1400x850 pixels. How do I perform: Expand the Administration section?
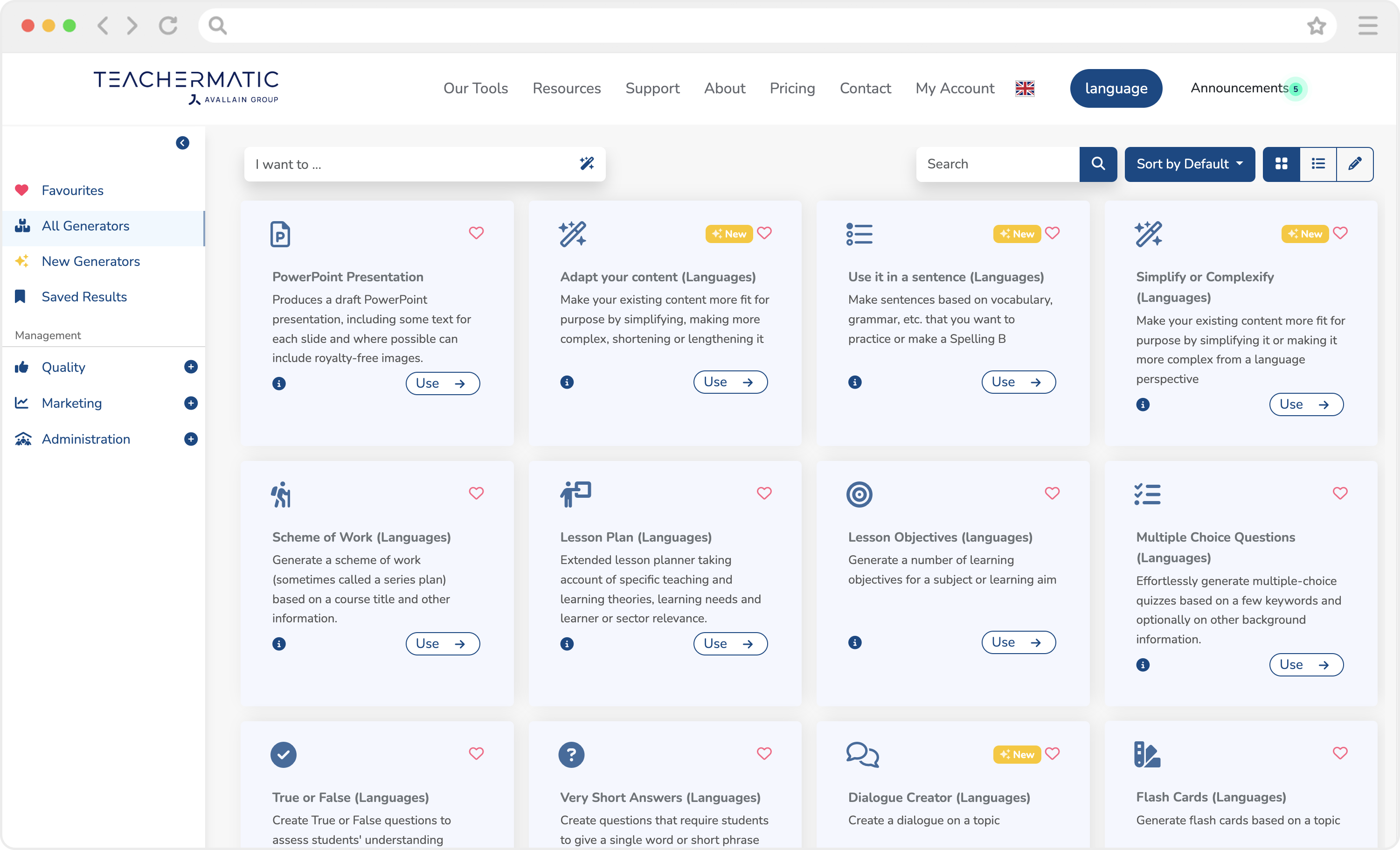191,439
